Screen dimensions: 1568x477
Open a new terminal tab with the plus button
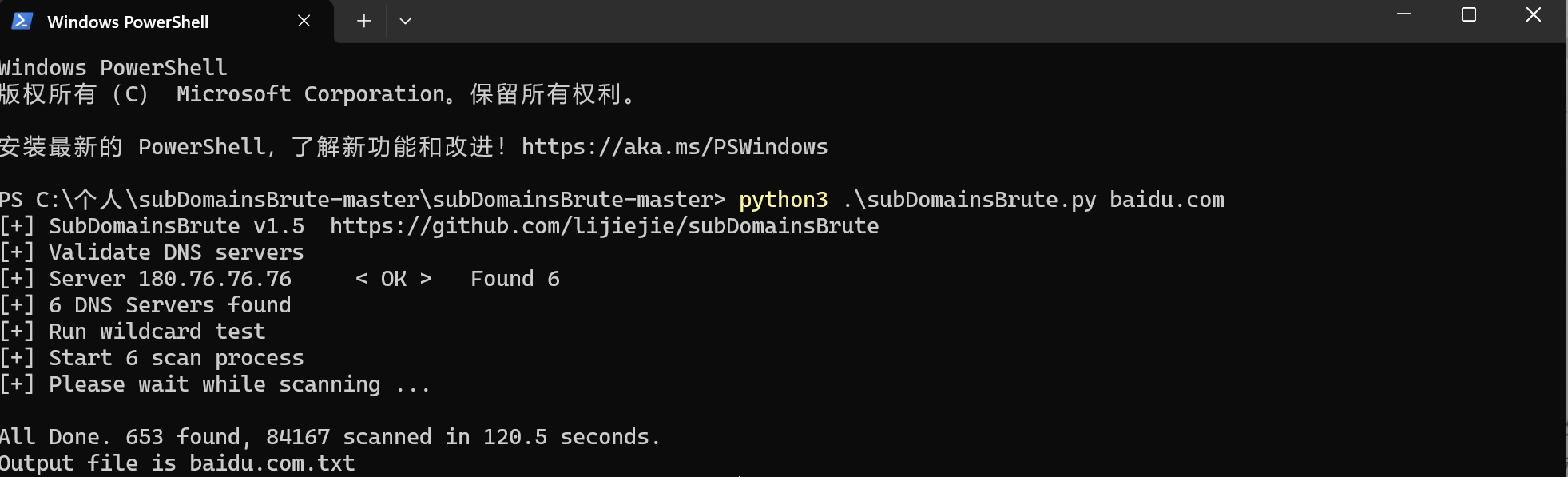(363, 21)
